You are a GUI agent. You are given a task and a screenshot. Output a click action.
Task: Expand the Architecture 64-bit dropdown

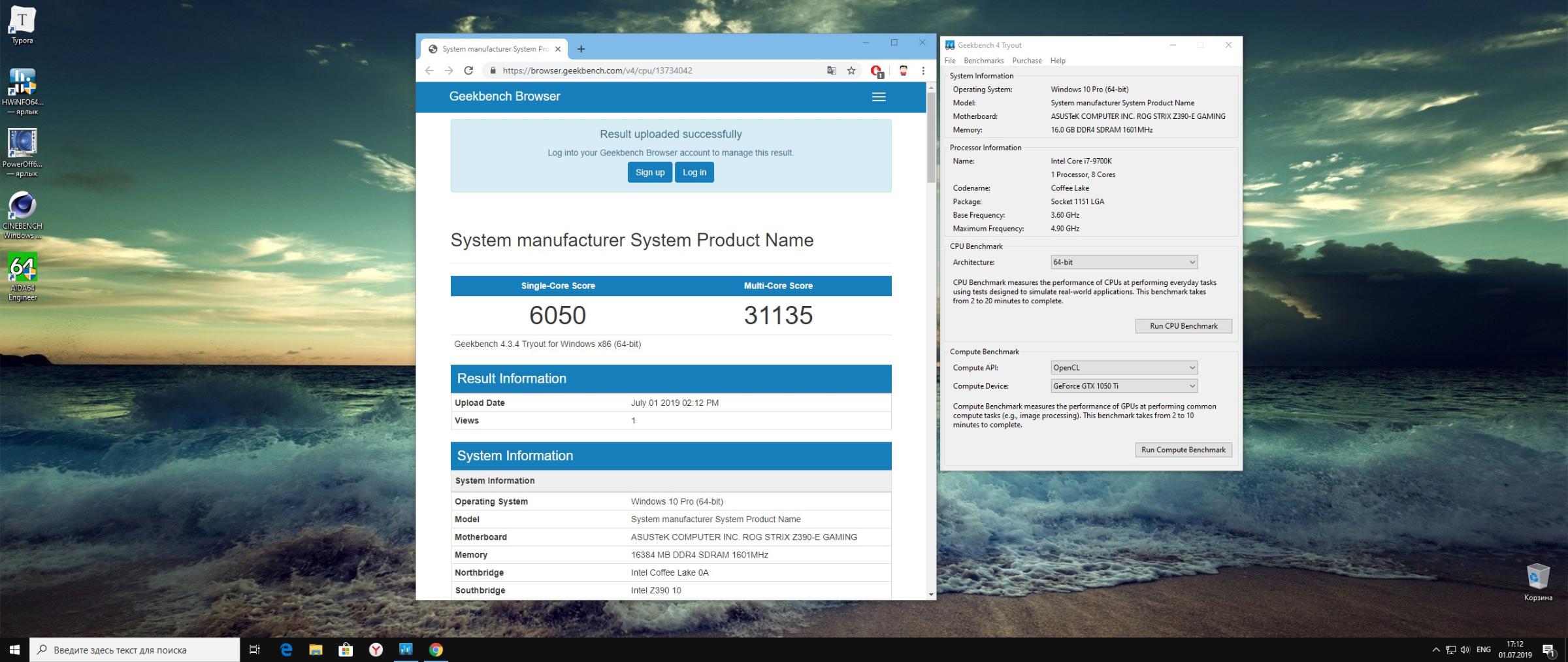1123,262
